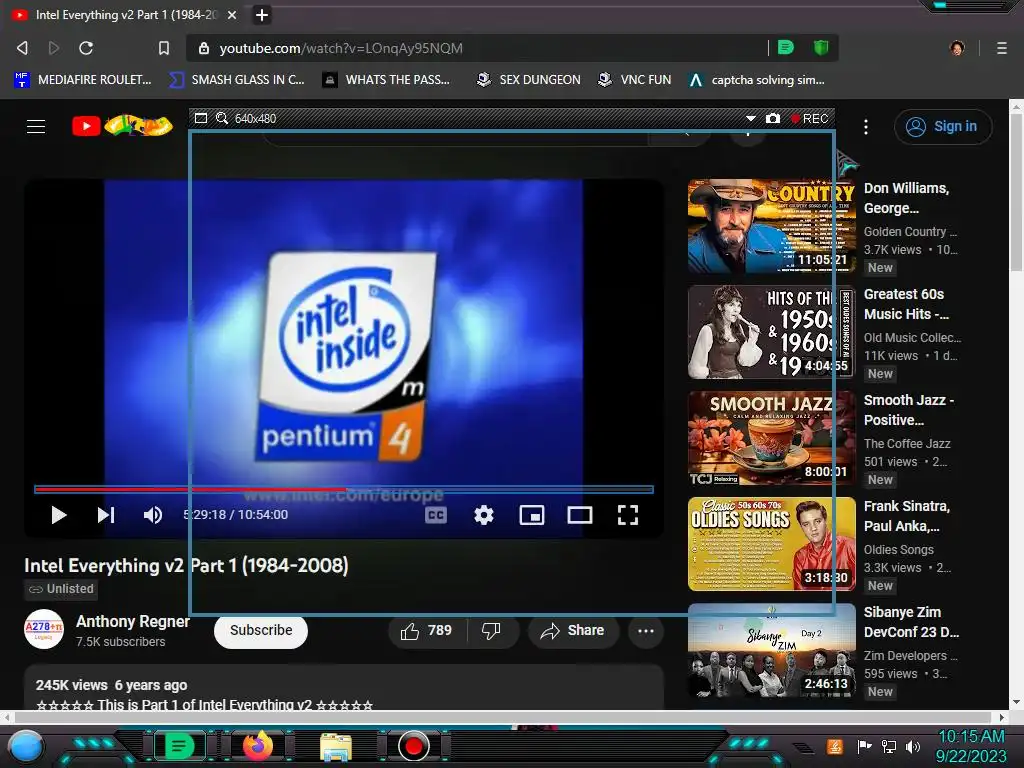The width and height of the screenshot is (1024, 768).
Task: Open video player settings gear
Action: point(483,515)
